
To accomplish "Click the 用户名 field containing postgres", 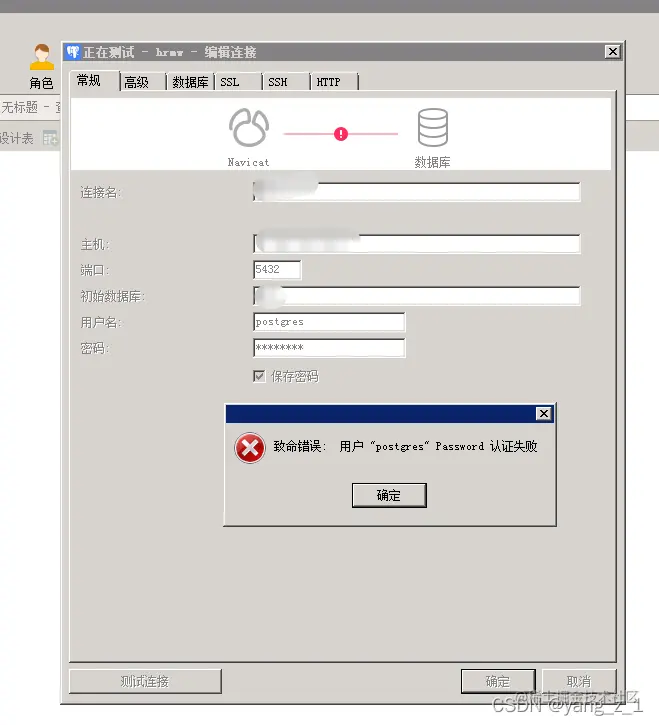I will point(329,322).
